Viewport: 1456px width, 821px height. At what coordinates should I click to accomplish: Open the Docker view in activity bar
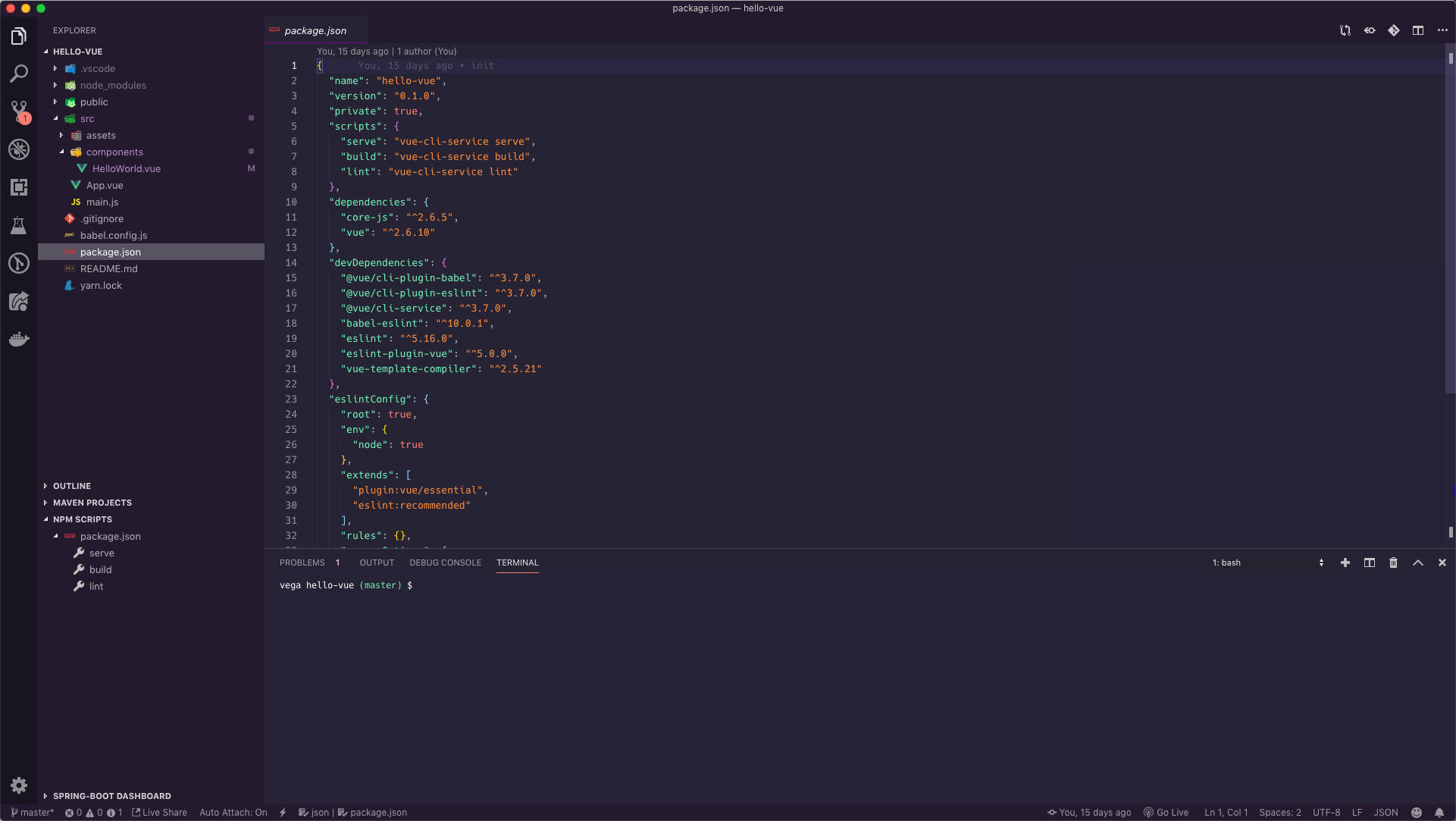point(19,339)
